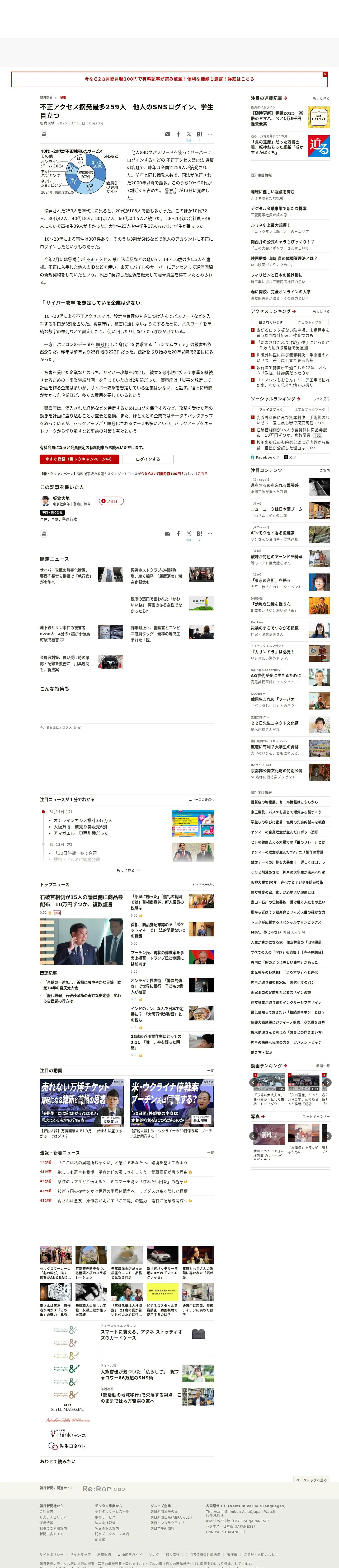
Task: Open ニュースの要点へ link
Action: 201,800
